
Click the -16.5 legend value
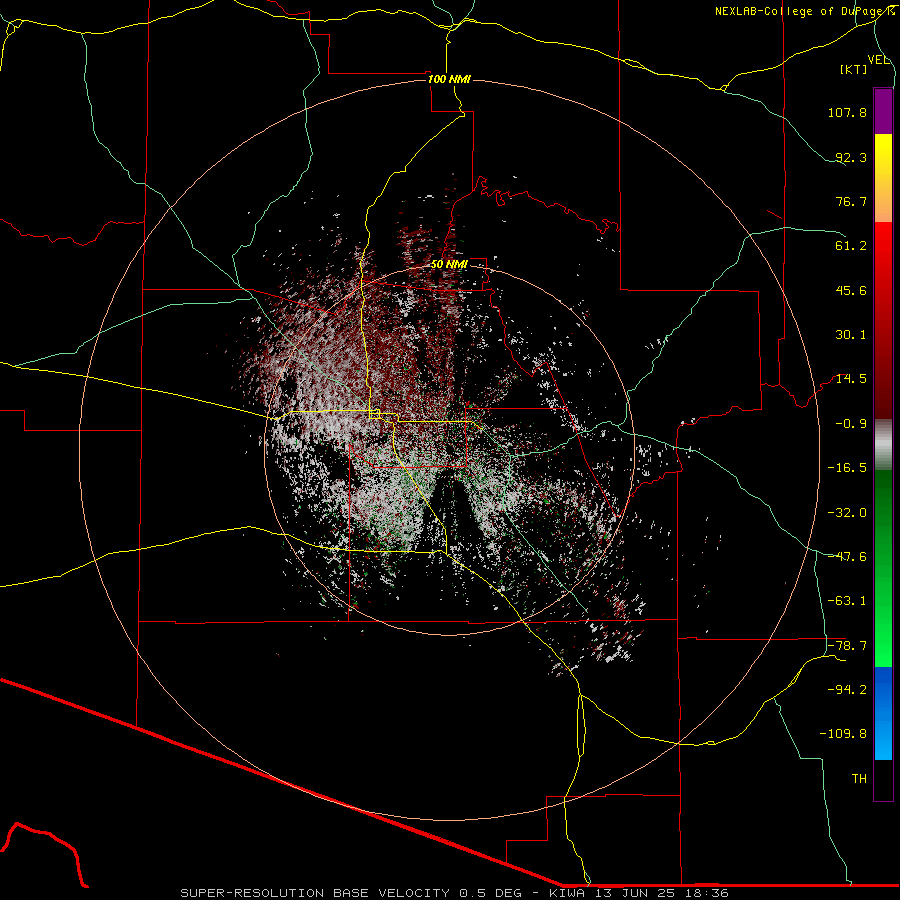(x=847, y=468)
